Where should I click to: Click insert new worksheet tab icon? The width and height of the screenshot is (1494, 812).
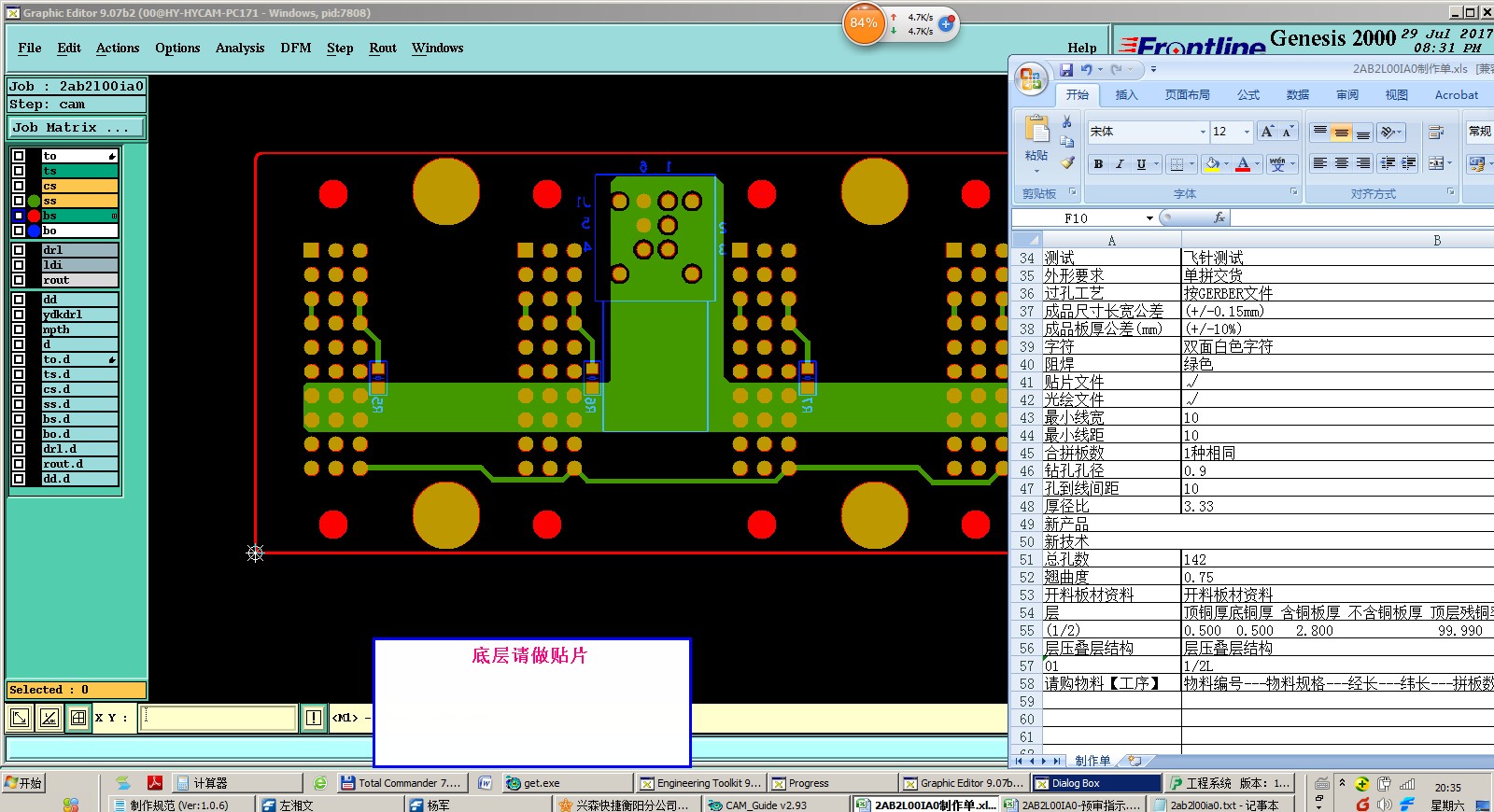click(x=1134, y=761)
